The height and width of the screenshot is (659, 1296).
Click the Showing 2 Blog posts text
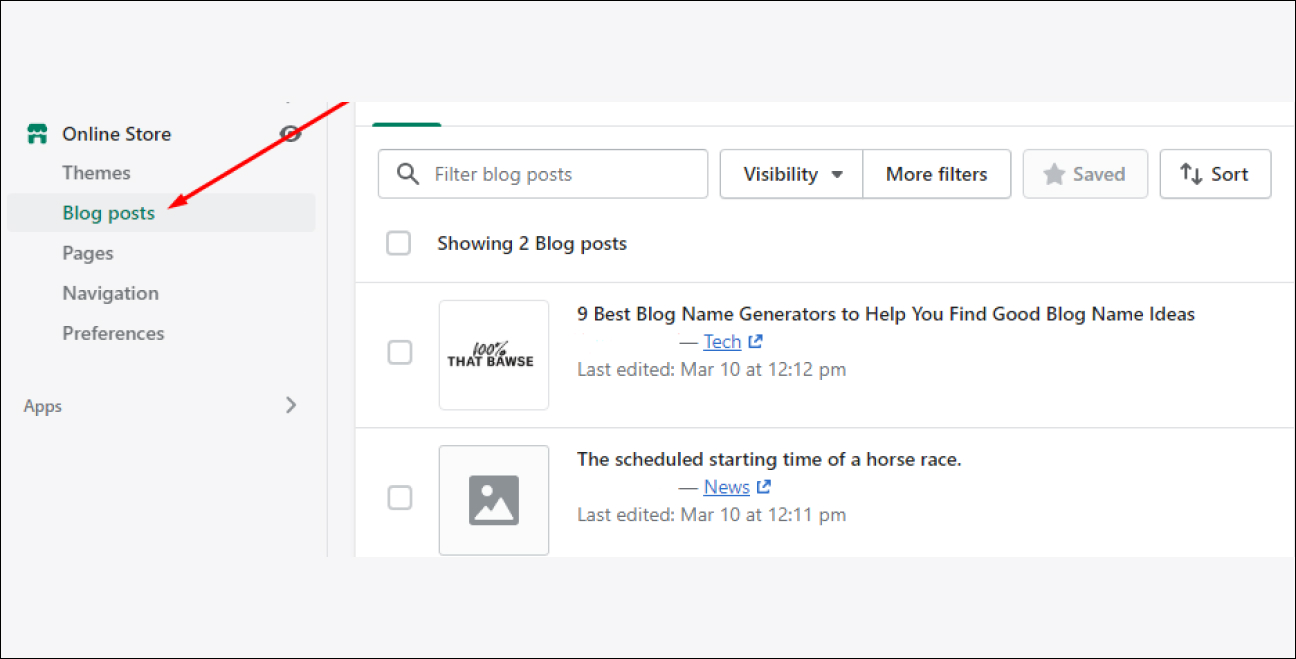(532, 243)
